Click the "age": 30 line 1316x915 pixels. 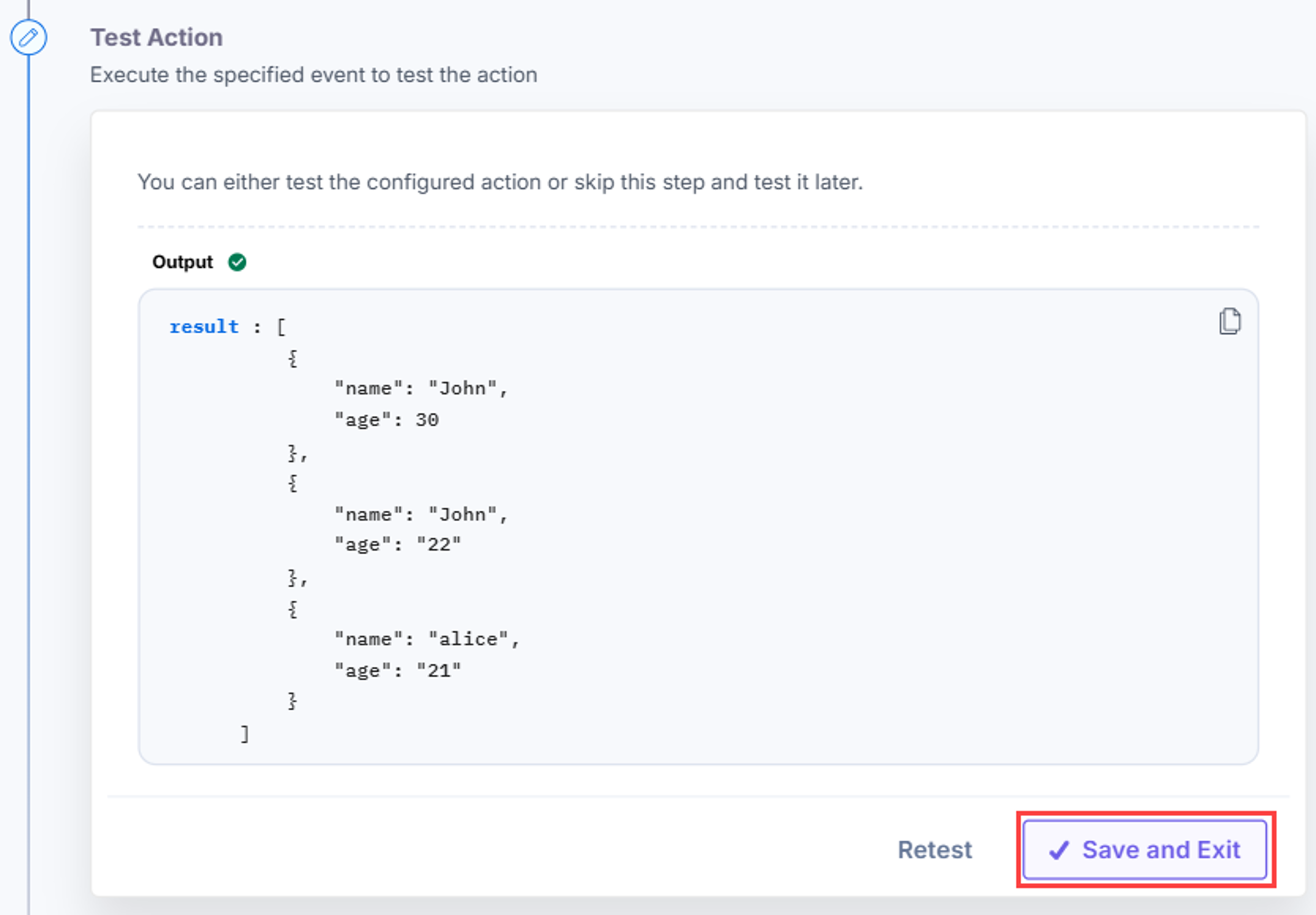(x=387, y=420)
